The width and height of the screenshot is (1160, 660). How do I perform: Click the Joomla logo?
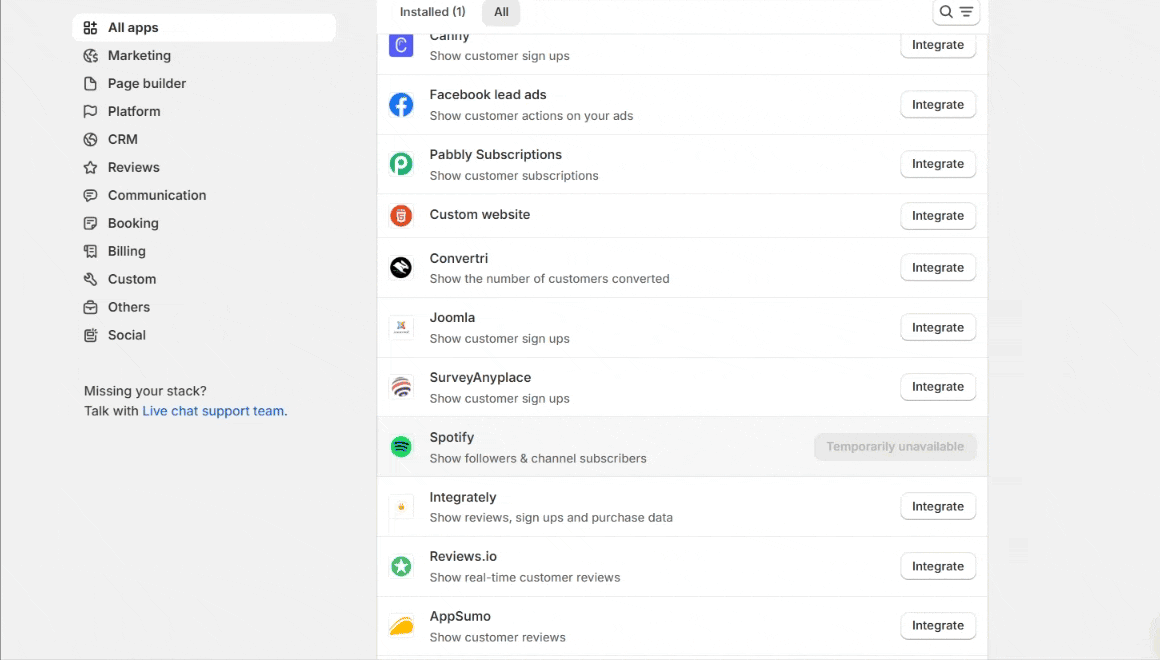(401, 327)
